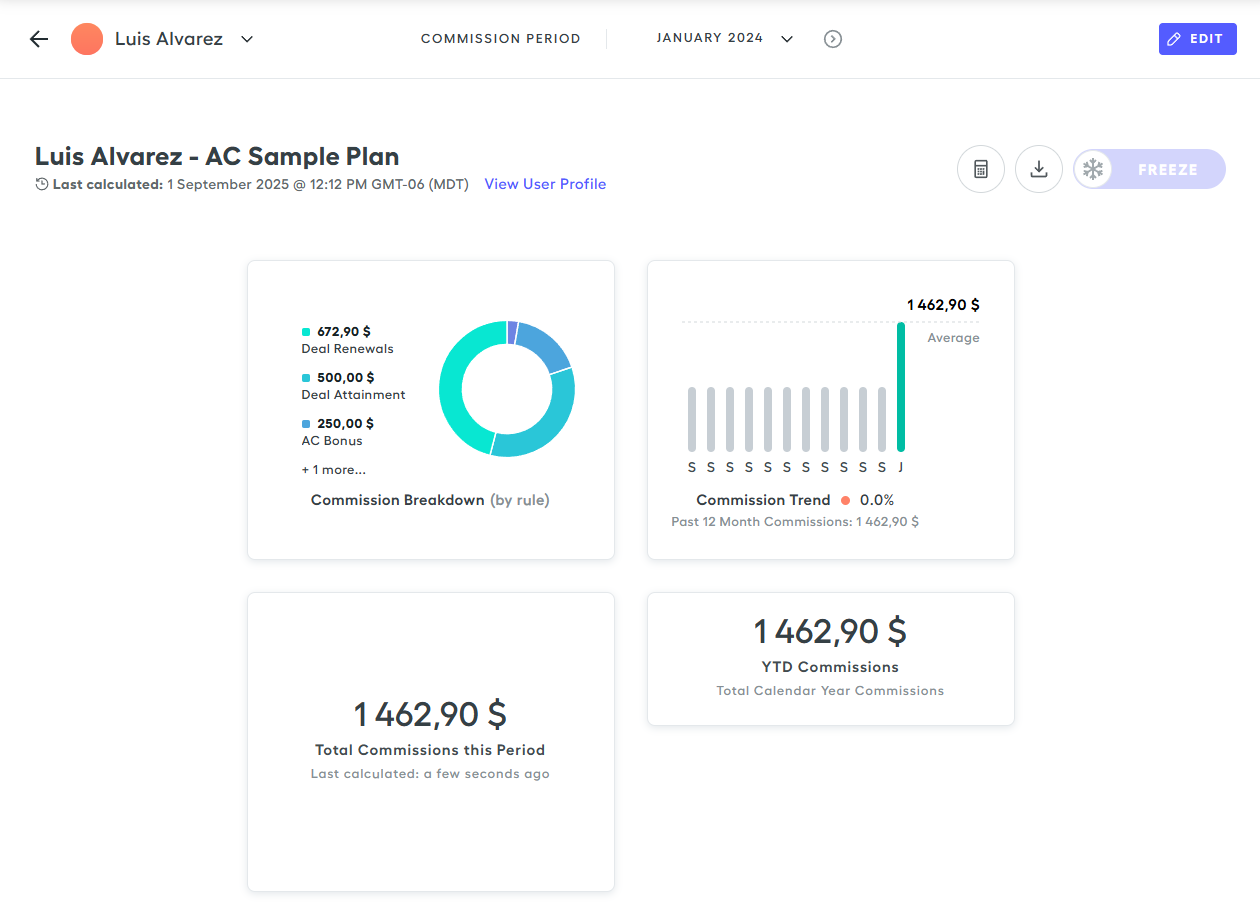Click the Last calculated history icon
The image size is (1260, 912).
(42, 184)
